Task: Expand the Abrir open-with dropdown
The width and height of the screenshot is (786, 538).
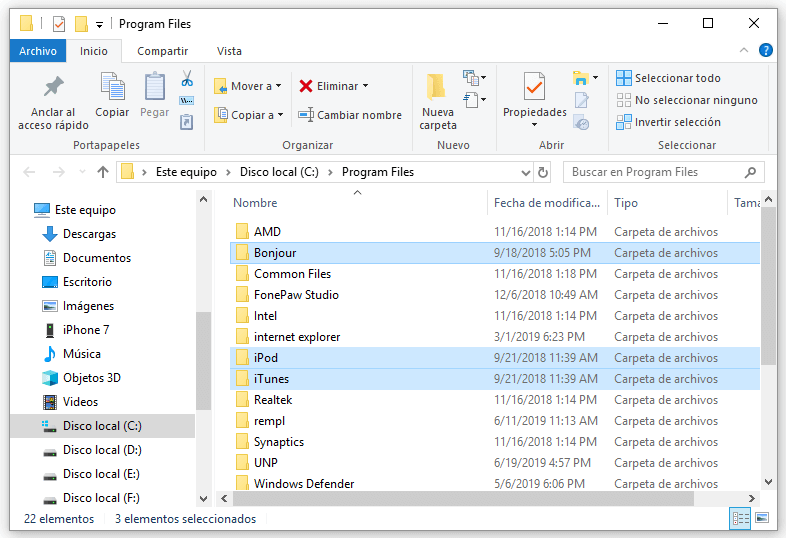Action: (x=596, y=78)
